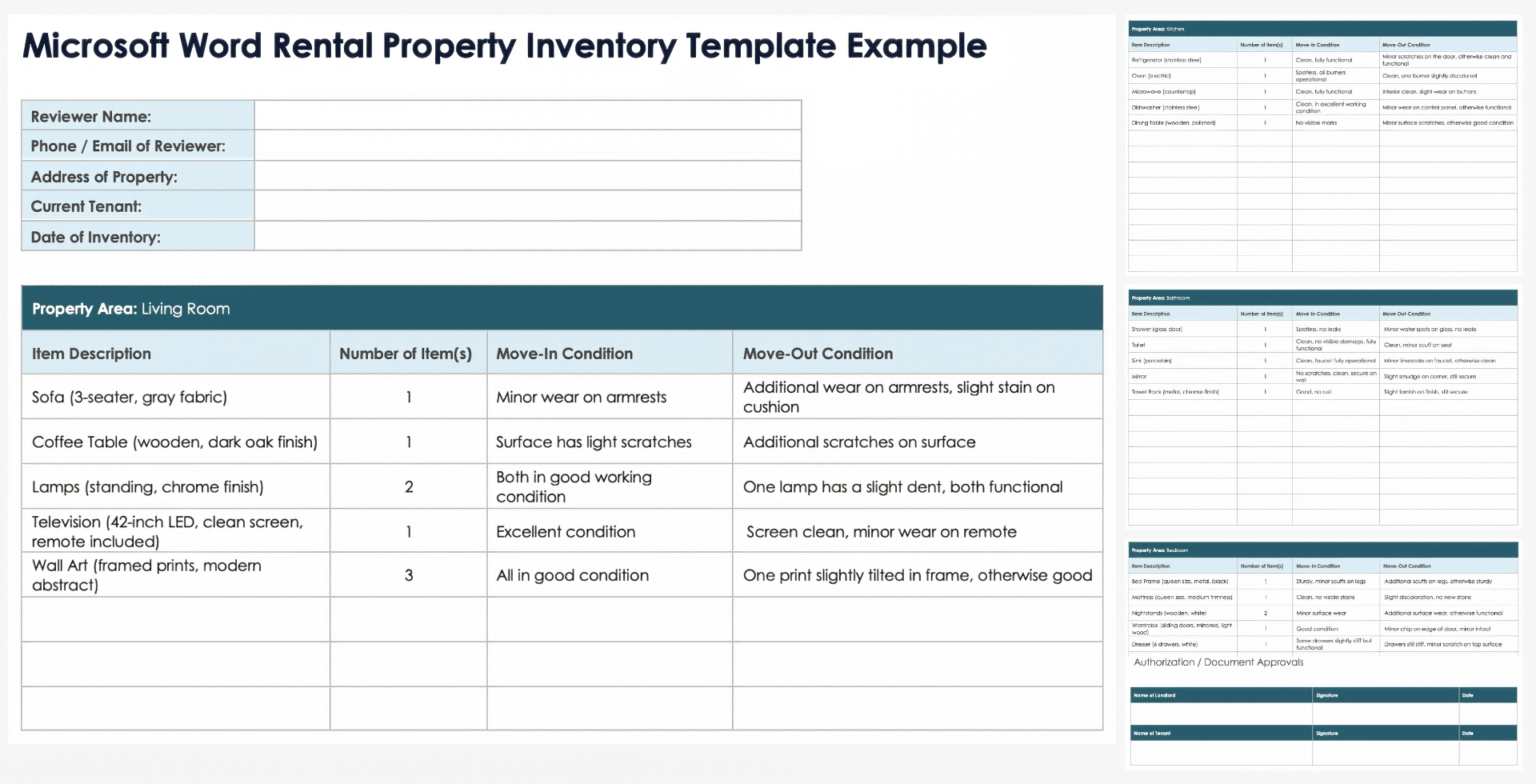This screenshot has width=1536, height=784.
Task: Select the 'Refrigerator (stainless steel)' row in Kitchen table
Action: pyautogui.click(x=1322, y=60)
